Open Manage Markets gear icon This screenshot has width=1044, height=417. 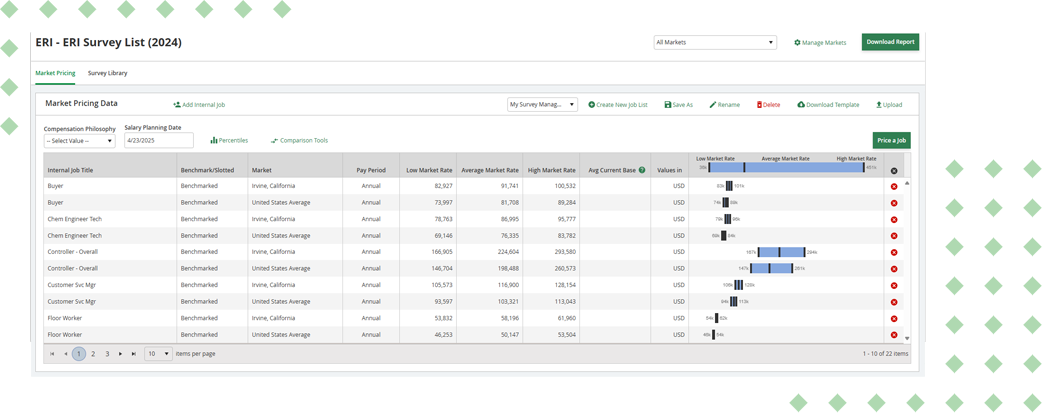[x=797, y=43]
